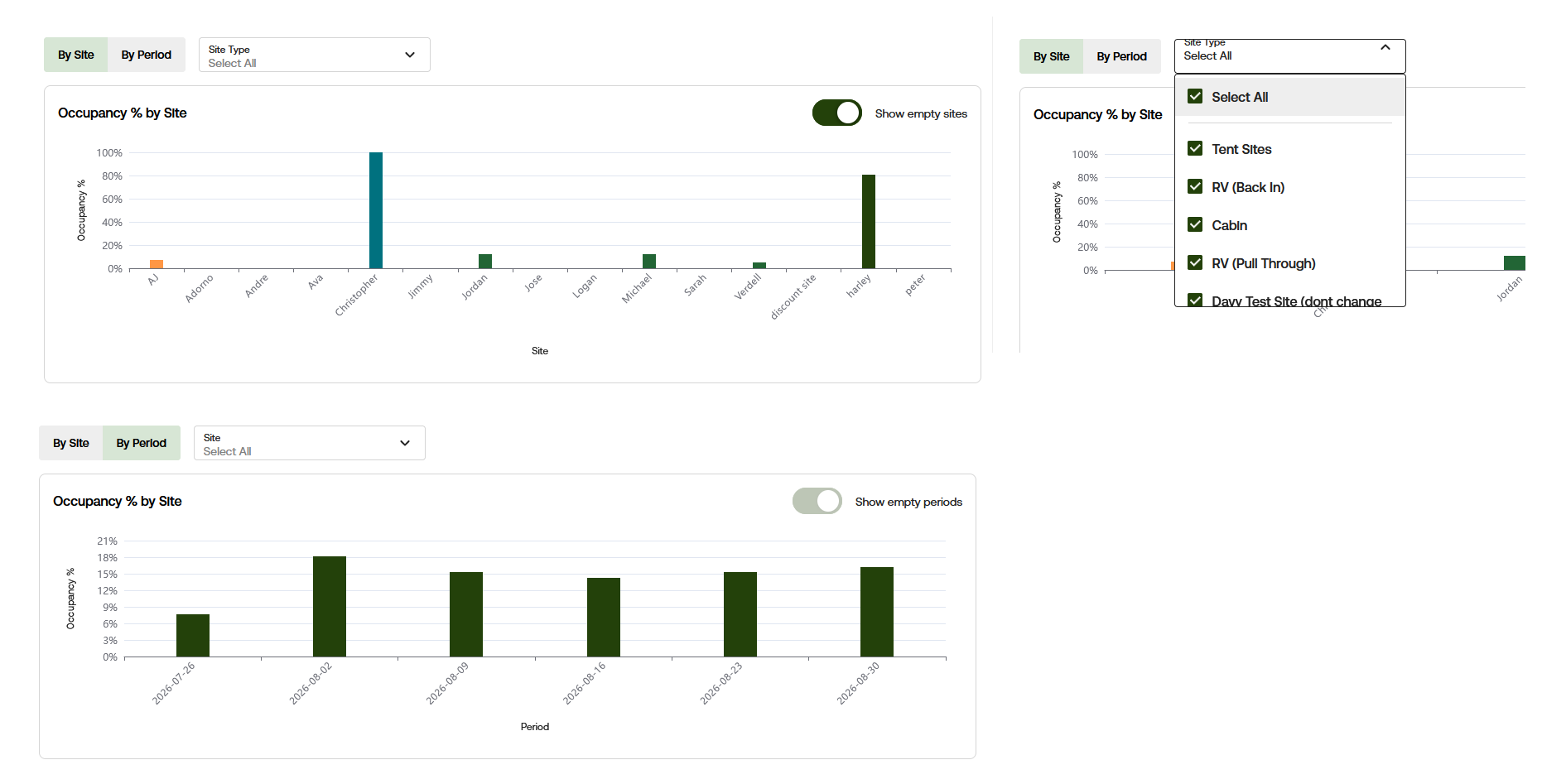
Task: Uncheck the RV (Back In) checkbox
Action: [x=1195, y=186]
